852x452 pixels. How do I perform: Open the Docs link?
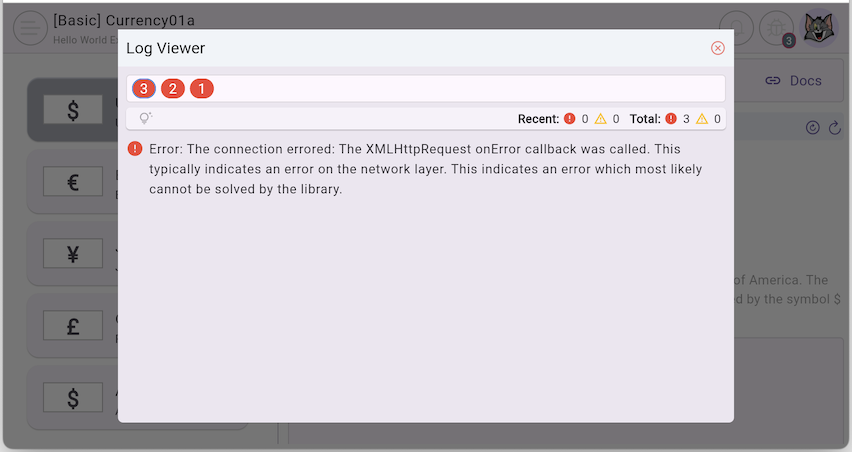[793, 81]
